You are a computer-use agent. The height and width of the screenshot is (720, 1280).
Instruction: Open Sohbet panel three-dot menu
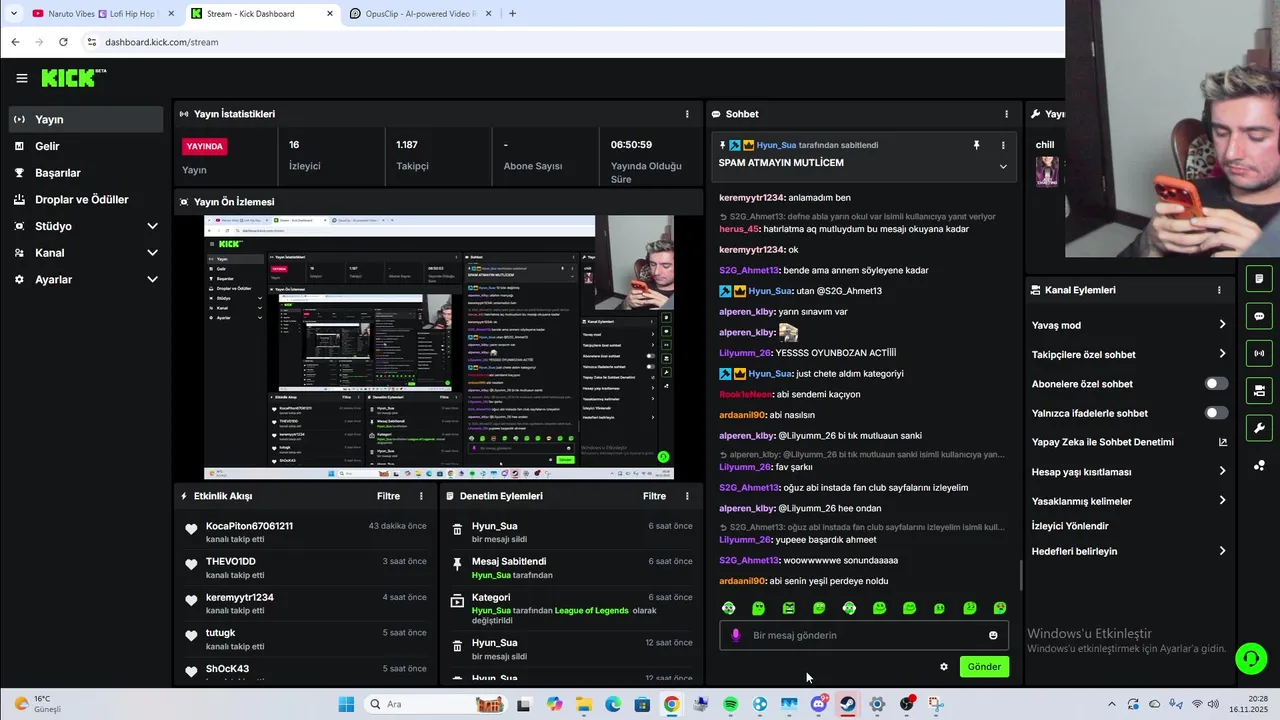1006,114
